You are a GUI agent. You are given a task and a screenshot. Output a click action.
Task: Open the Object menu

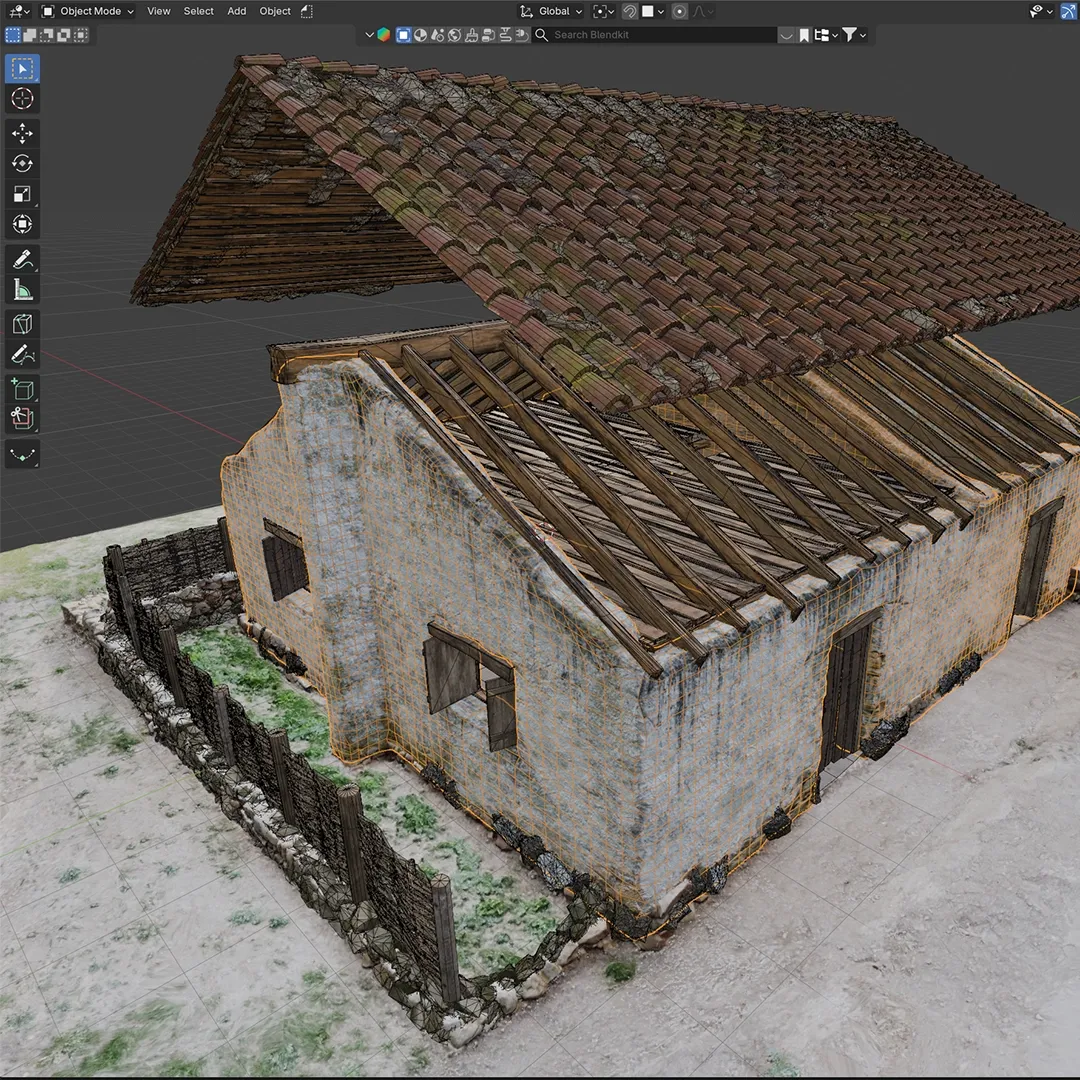click(x=275, y=11)
